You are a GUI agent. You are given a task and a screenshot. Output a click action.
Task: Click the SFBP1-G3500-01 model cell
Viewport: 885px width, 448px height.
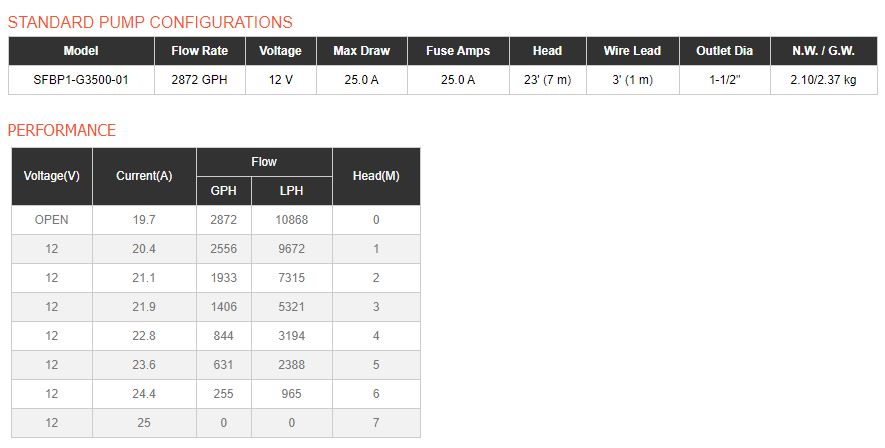coord(81,80)
